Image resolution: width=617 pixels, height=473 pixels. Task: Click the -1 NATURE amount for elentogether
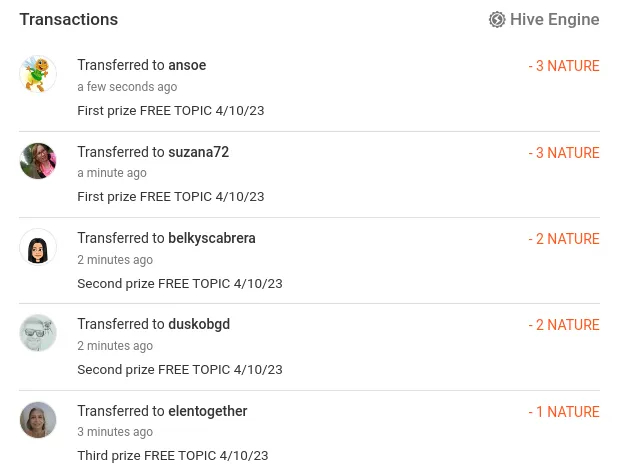pyautogui.click(x=564, y=412)
